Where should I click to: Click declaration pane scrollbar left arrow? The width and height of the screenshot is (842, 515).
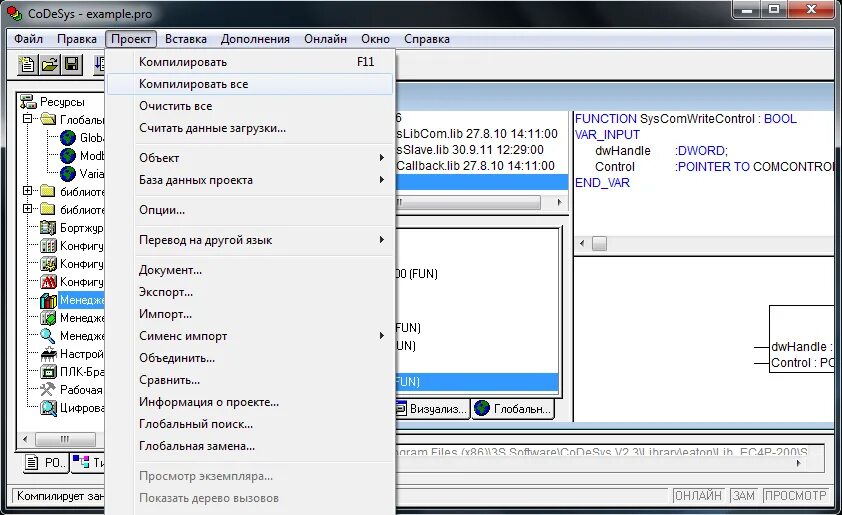[x=582, y=243]
